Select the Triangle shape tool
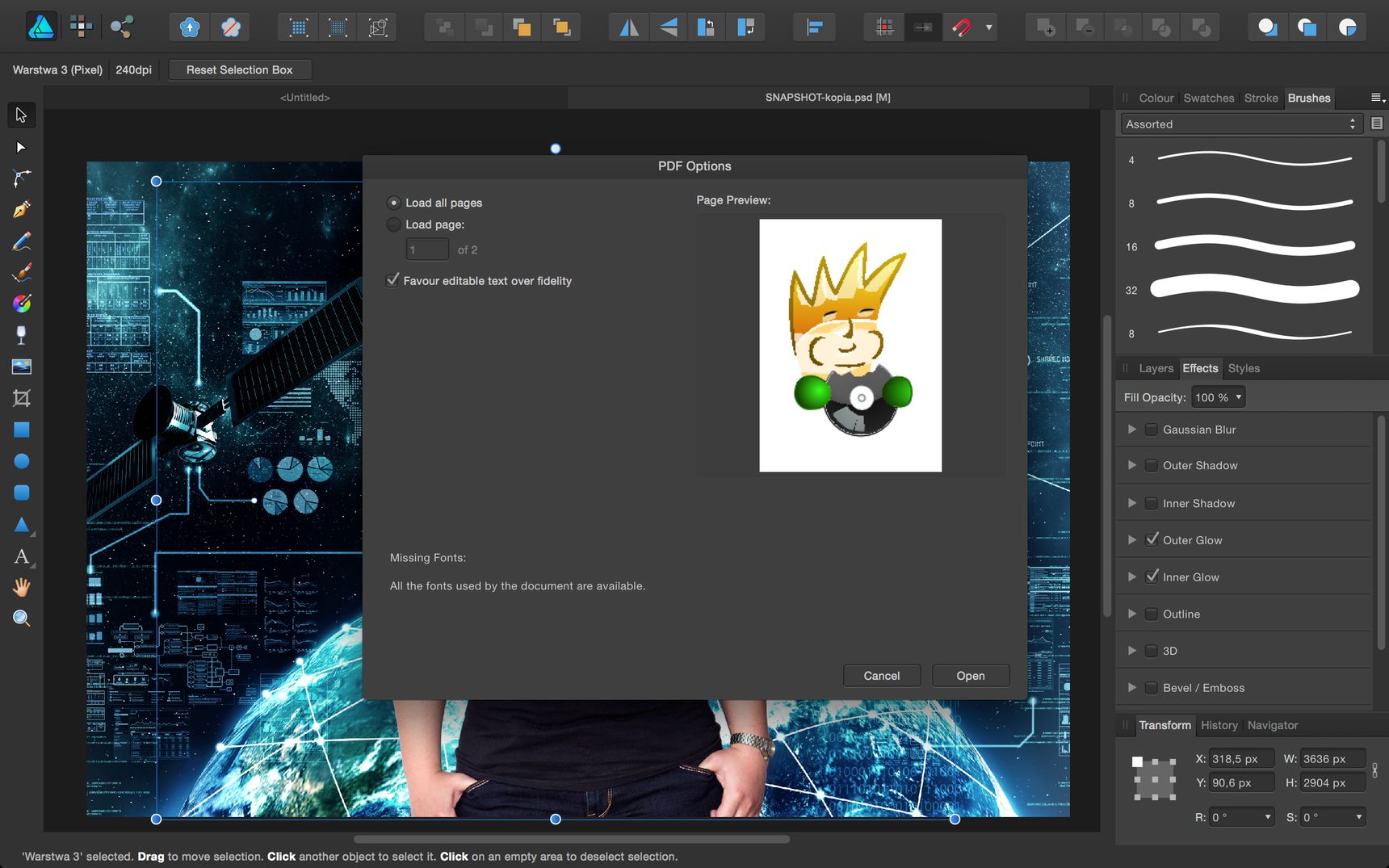The image size is (1389, 868). click(21, 525)
